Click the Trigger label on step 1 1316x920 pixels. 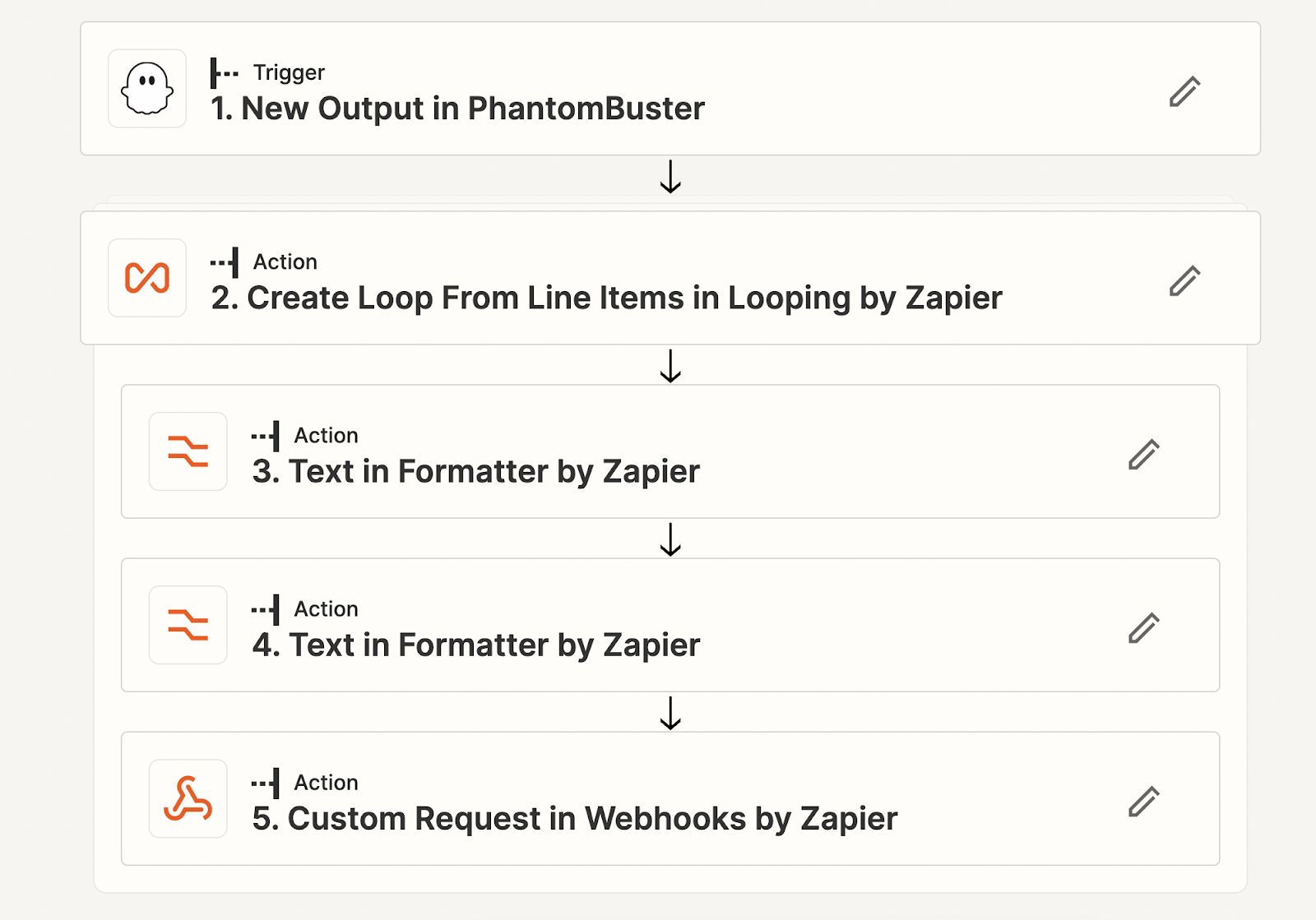coord(289,72)
